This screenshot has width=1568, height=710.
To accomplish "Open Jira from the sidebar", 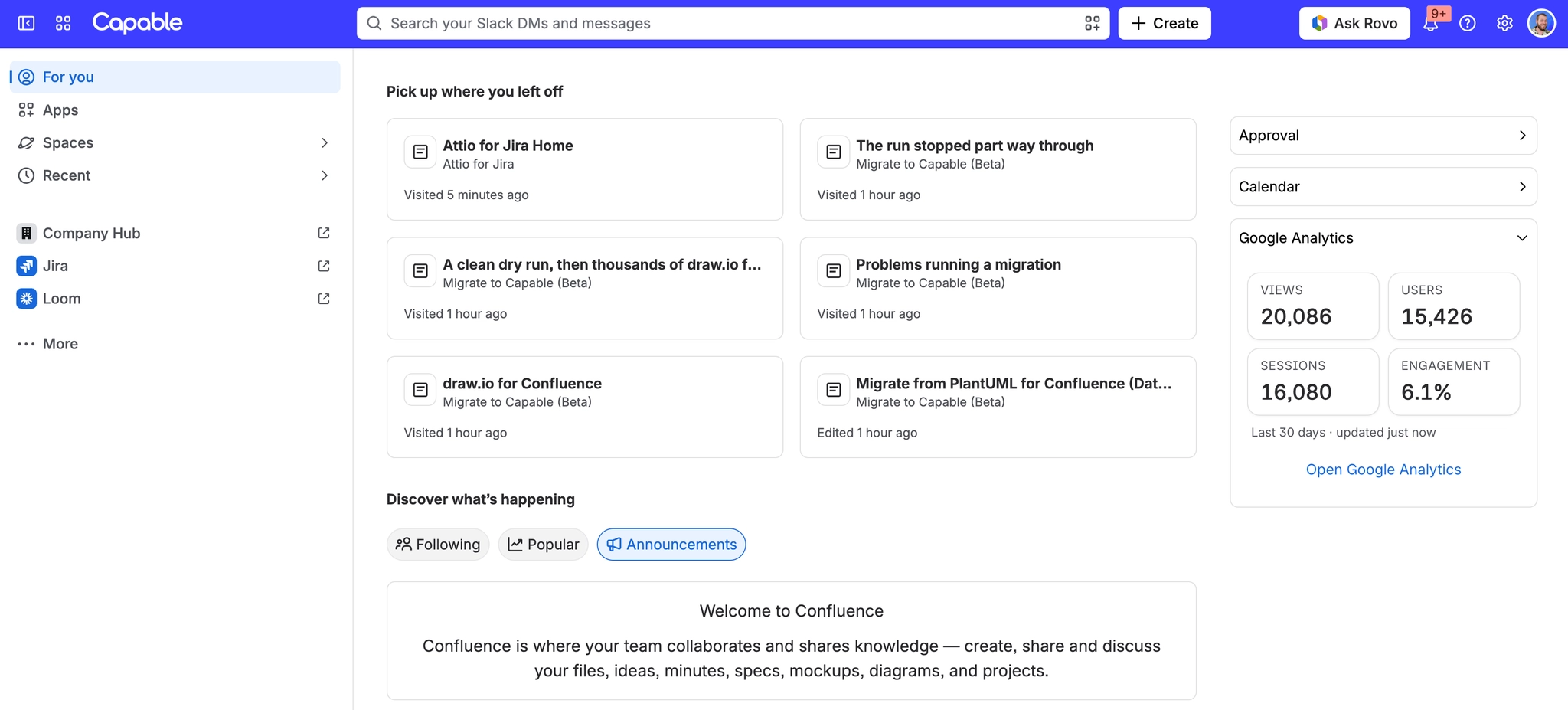I will (175, 266).
